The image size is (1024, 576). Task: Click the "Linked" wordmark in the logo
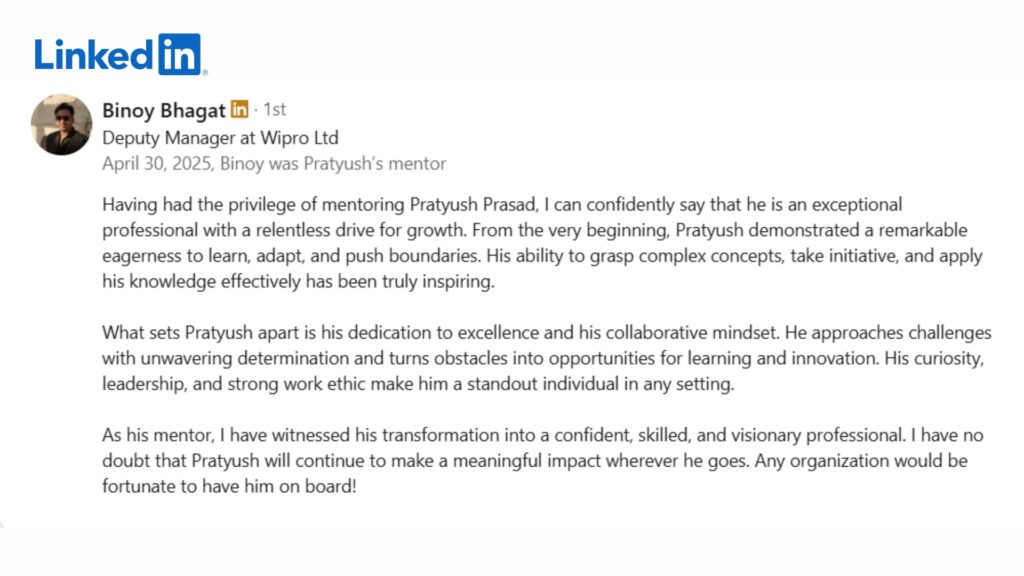coord(94,54)
